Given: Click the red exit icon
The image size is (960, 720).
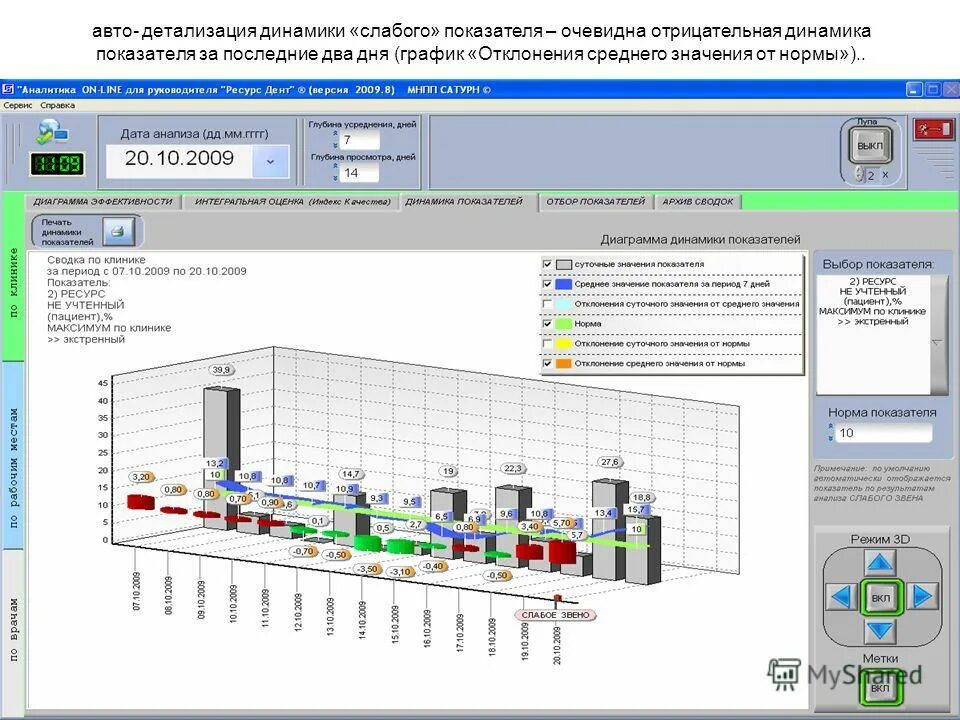Looking at the screenshot, I should click(x=933, y=129).
